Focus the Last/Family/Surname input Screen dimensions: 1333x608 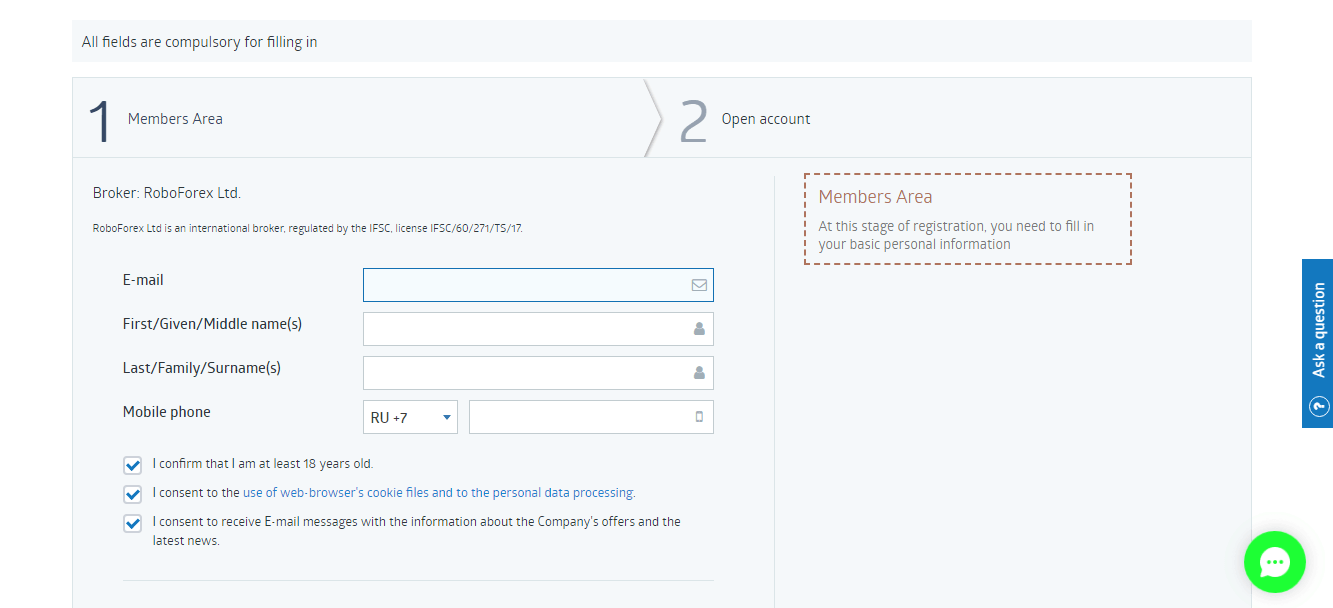538,373
